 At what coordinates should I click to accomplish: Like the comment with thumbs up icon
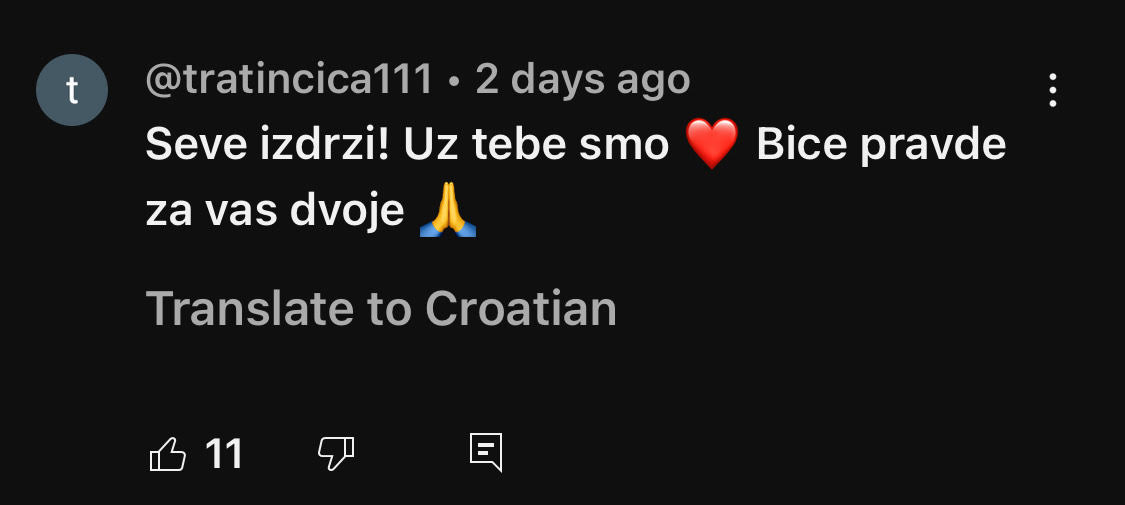[x=168, y=454]
